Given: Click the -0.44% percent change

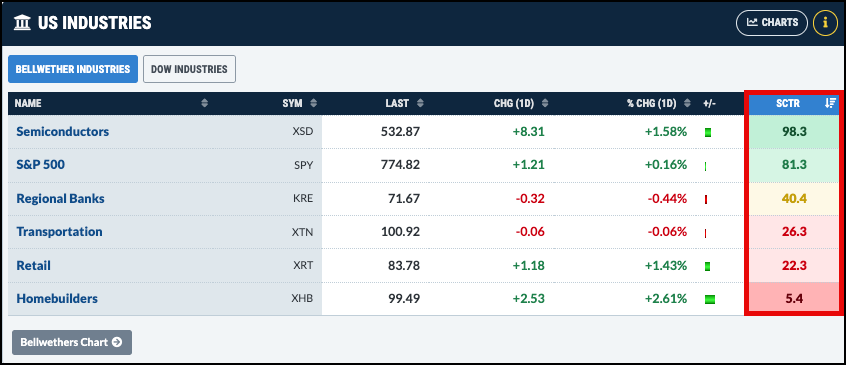Looking at the screenshot, I should coord(667,198).
